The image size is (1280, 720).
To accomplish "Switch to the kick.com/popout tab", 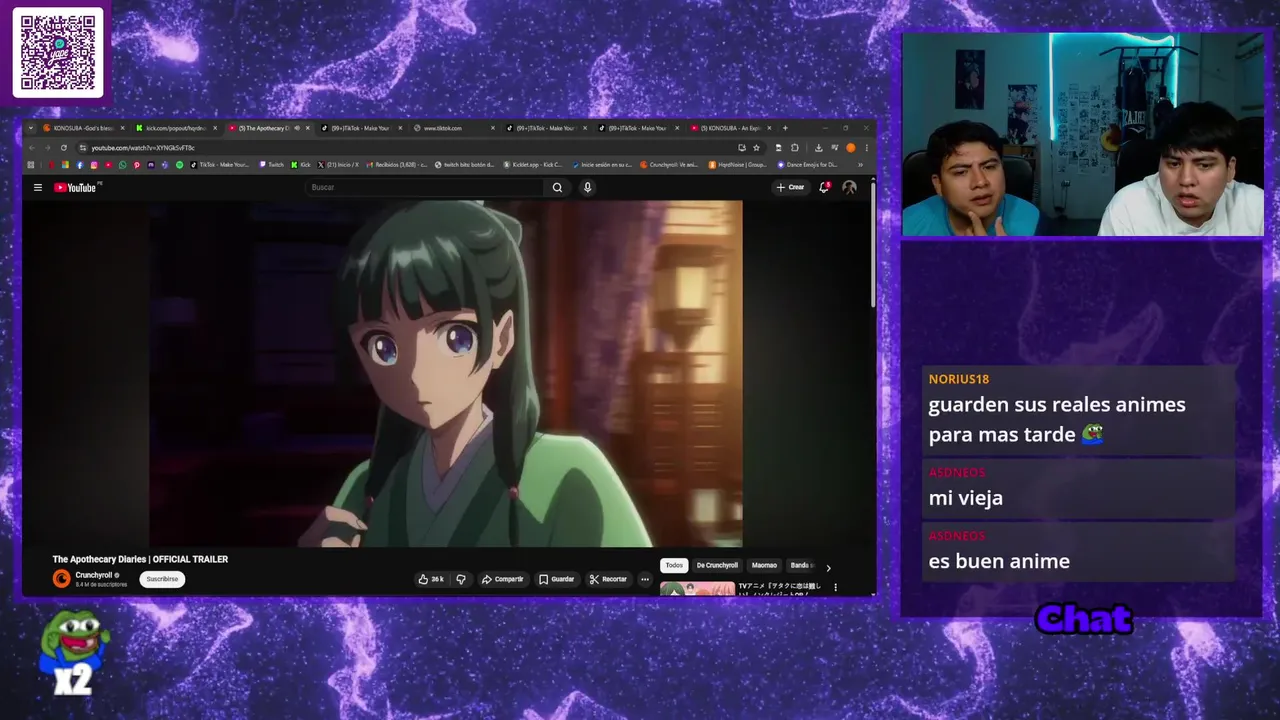I will [174, 128].
